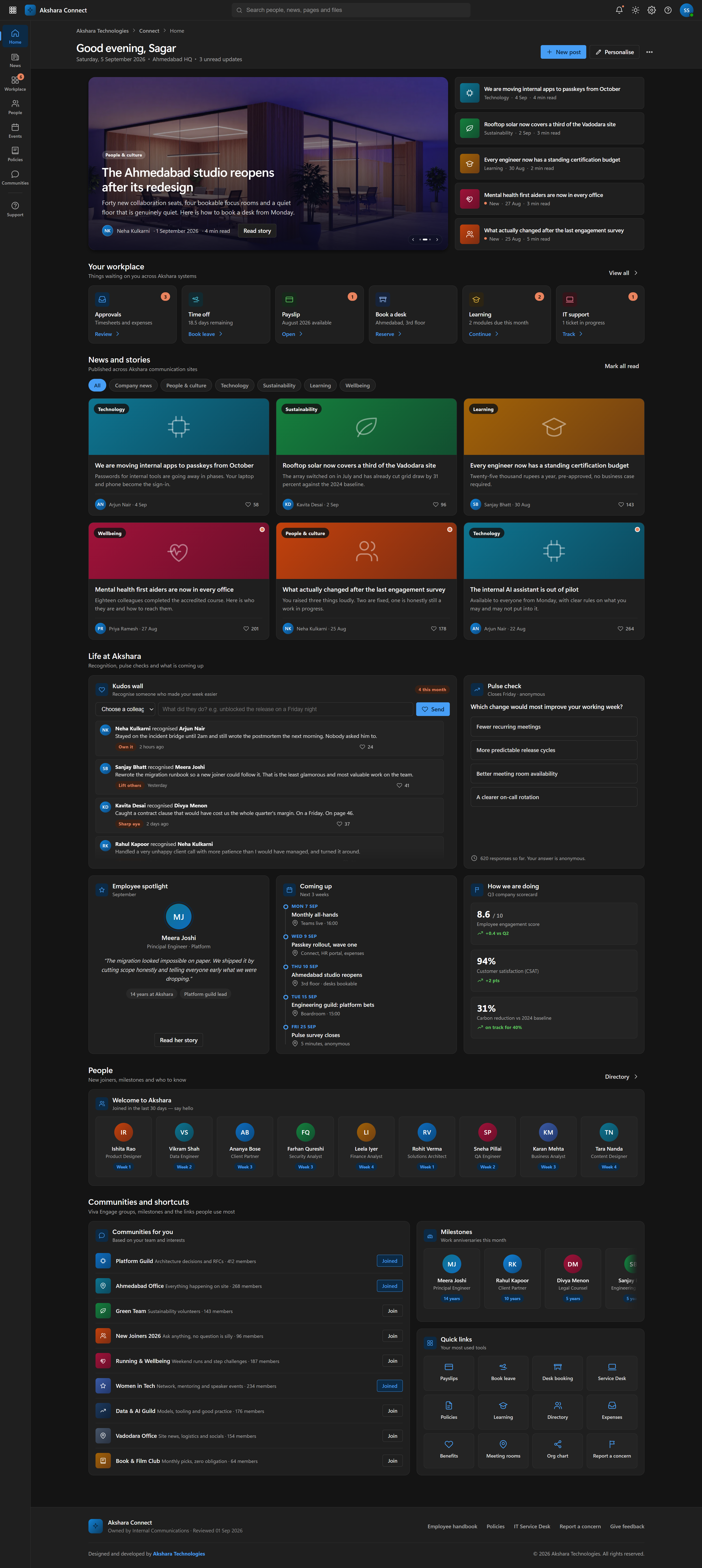This screenshot has height=1568, width=702.
Task: Like the rooftop solar story heart
Action: click(x=439, y=505)
